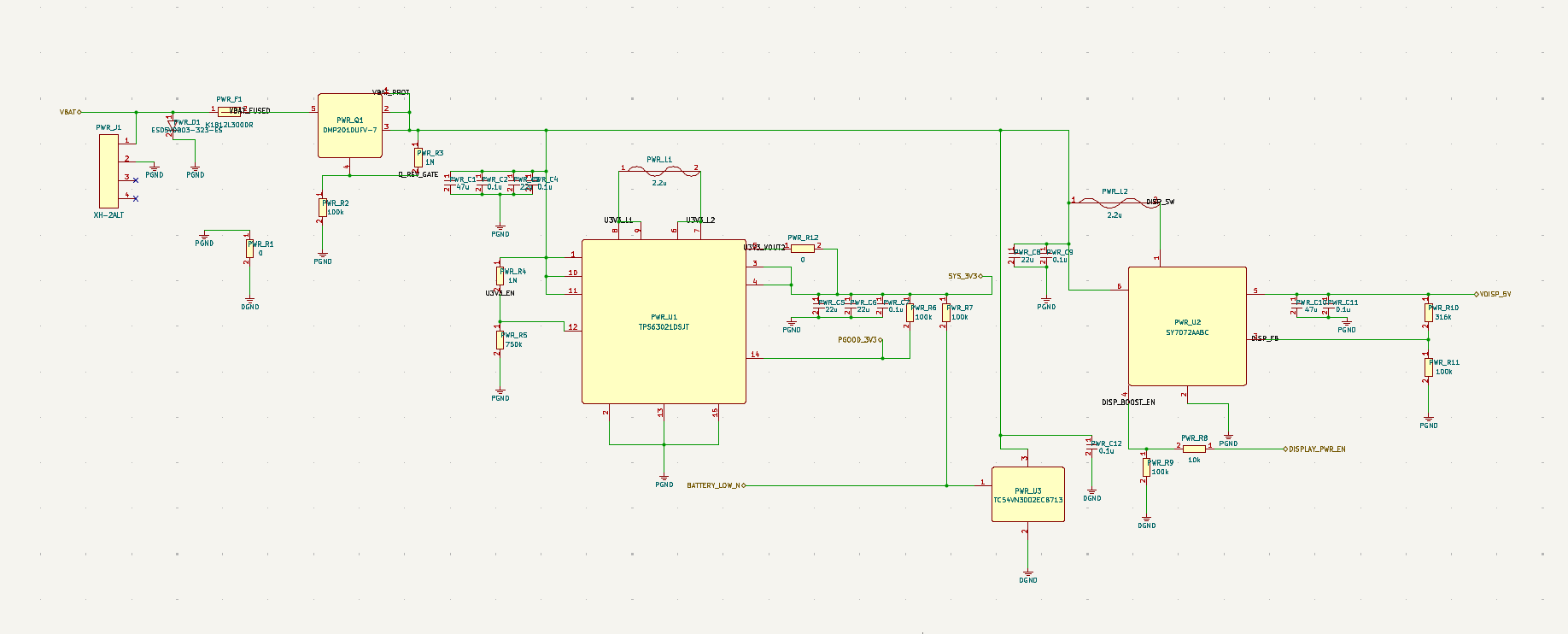Click the PGND symbol left of PWR_R1
This screenshot has width=1568, height=634.
pos(204,238)
